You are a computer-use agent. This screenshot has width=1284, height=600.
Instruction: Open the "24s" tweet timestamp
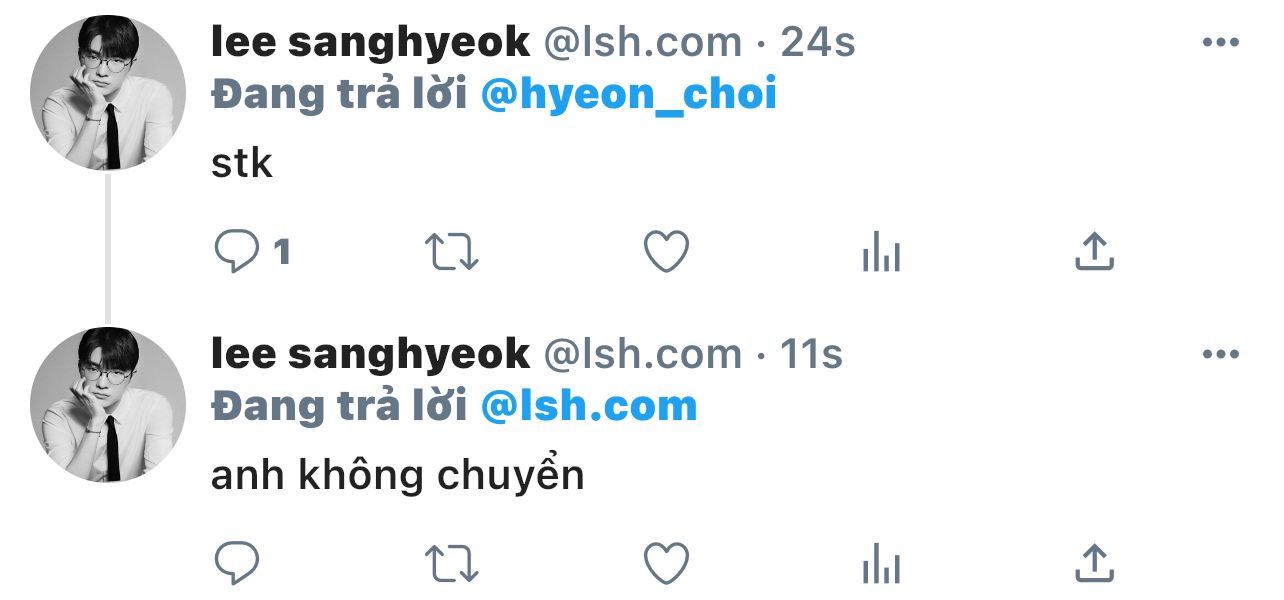[x=818, y=43]
